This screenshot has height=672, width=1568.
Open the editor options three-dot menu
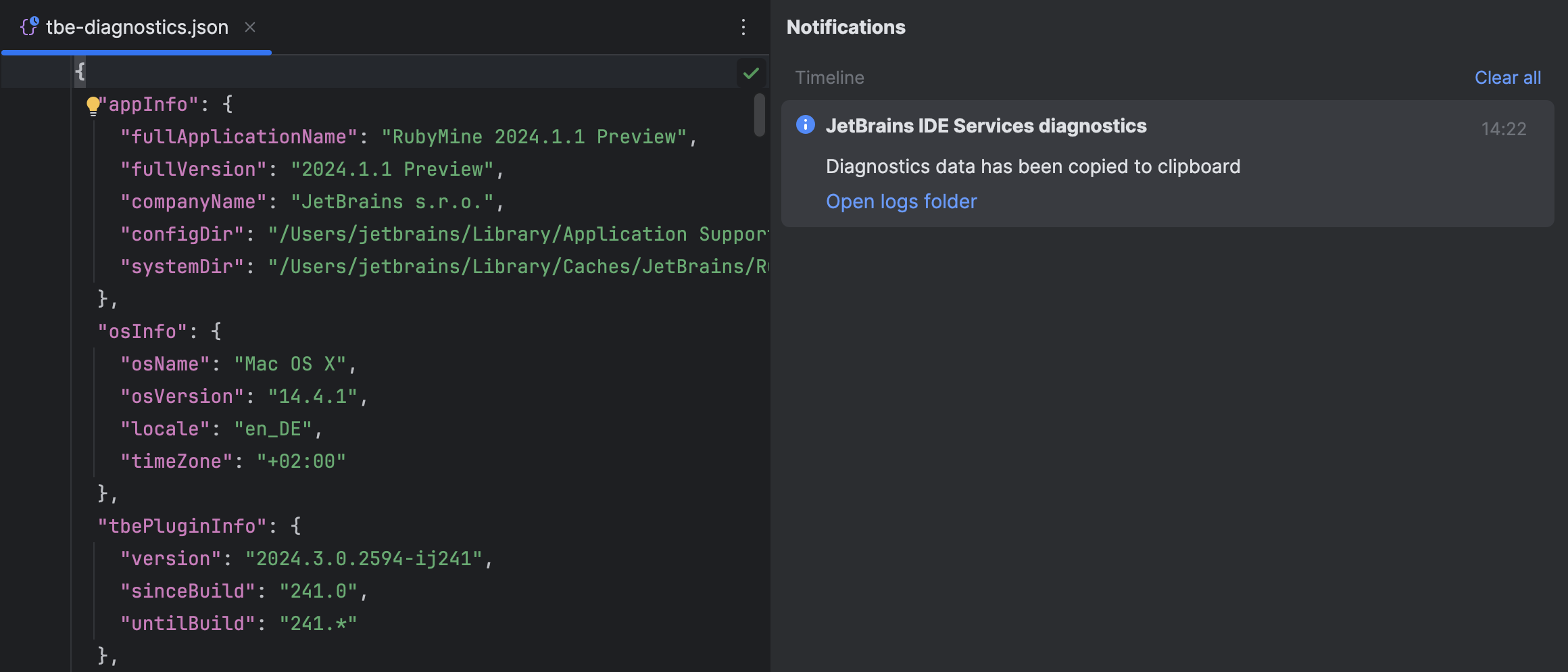pos(743,28)
